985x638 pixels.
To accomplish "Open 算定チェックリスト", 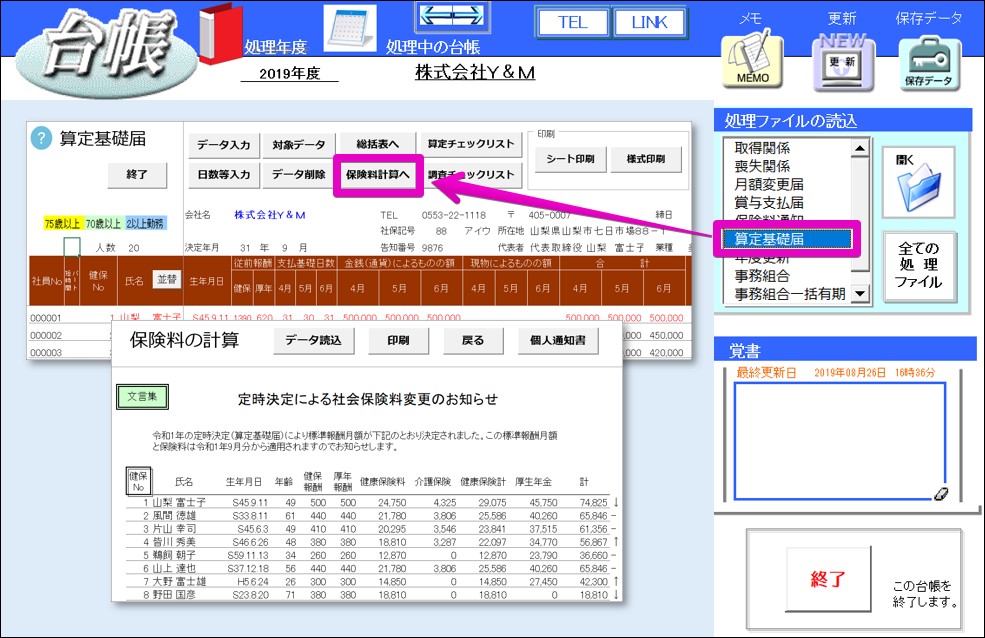I will (x=471, y=144).
